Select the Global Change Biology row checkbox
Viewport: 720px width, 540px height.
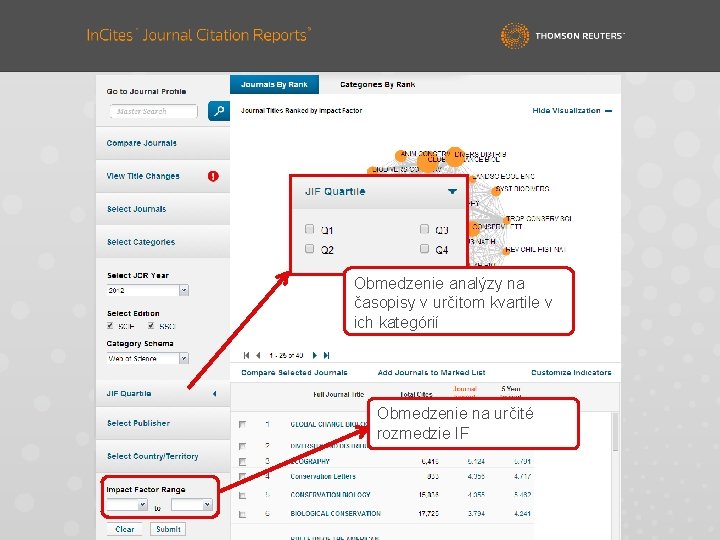(x=242, y=425)
